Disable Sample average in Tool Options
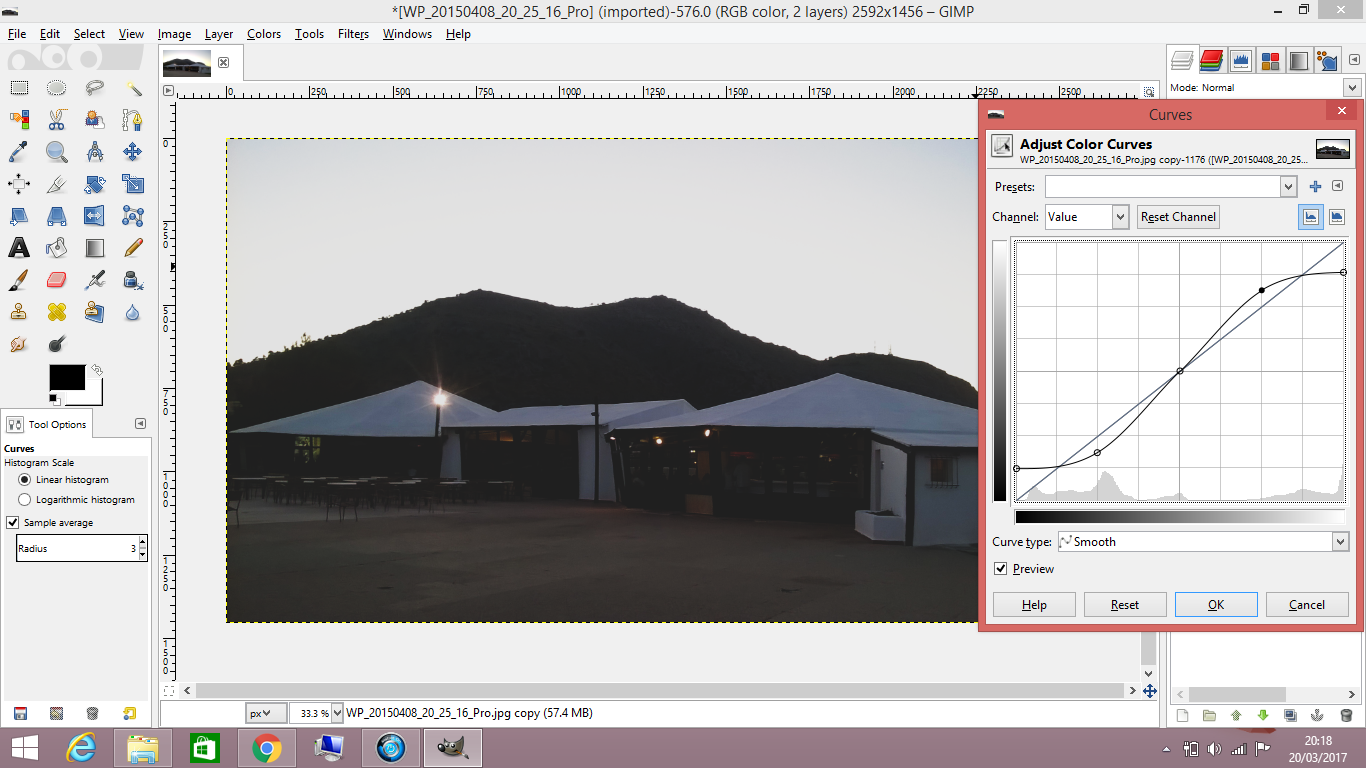 pos(12,521)
